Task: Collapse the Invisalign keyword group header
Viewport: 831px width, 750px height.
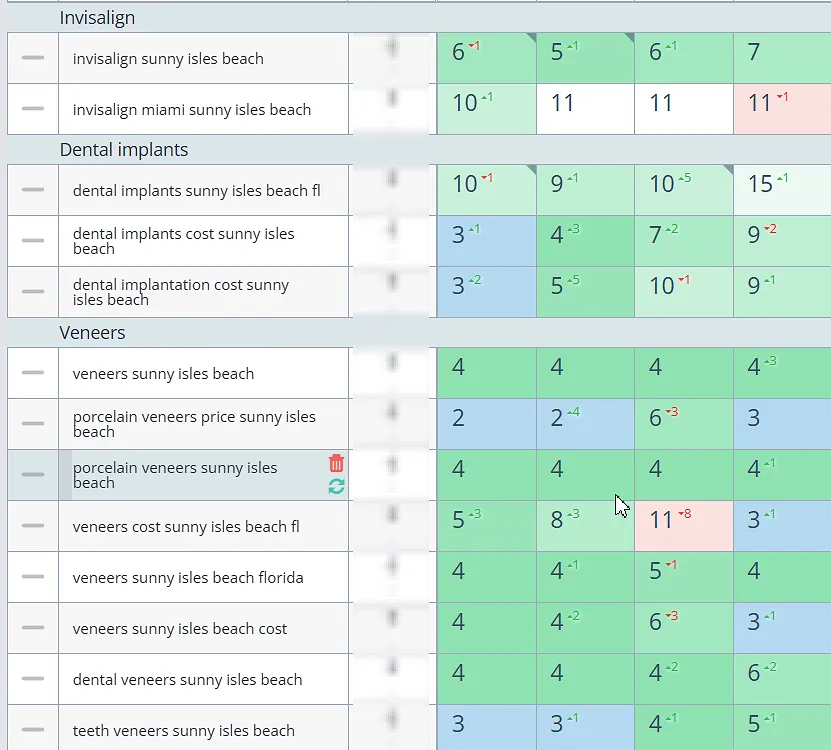Action: [97, 18]
